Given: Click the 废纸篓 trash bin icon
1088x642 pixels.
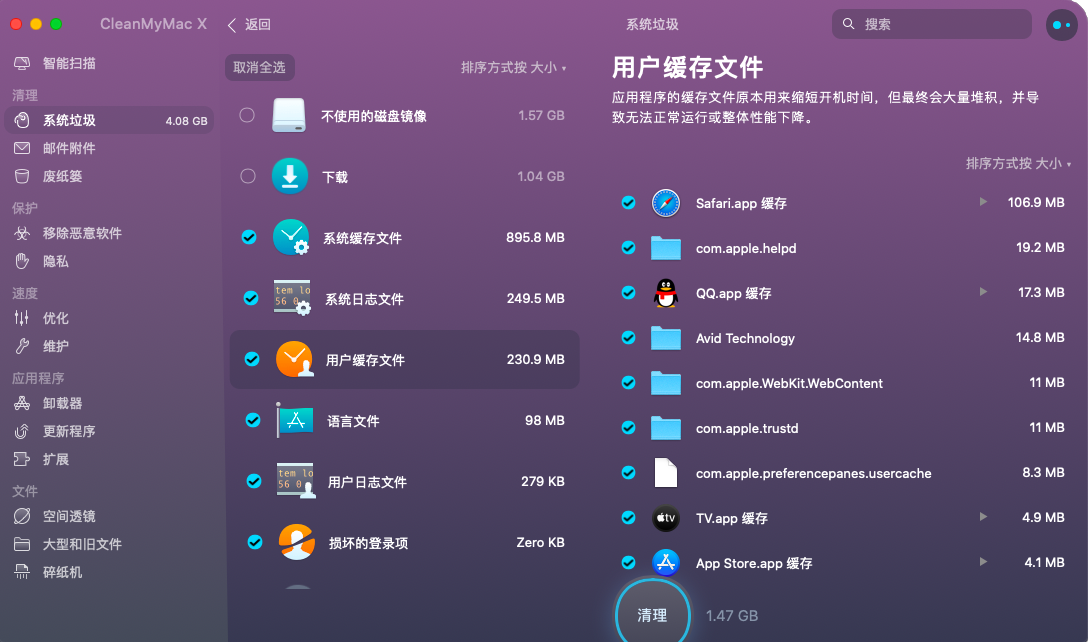Looking at the screenshot, I should click(22, 176).
